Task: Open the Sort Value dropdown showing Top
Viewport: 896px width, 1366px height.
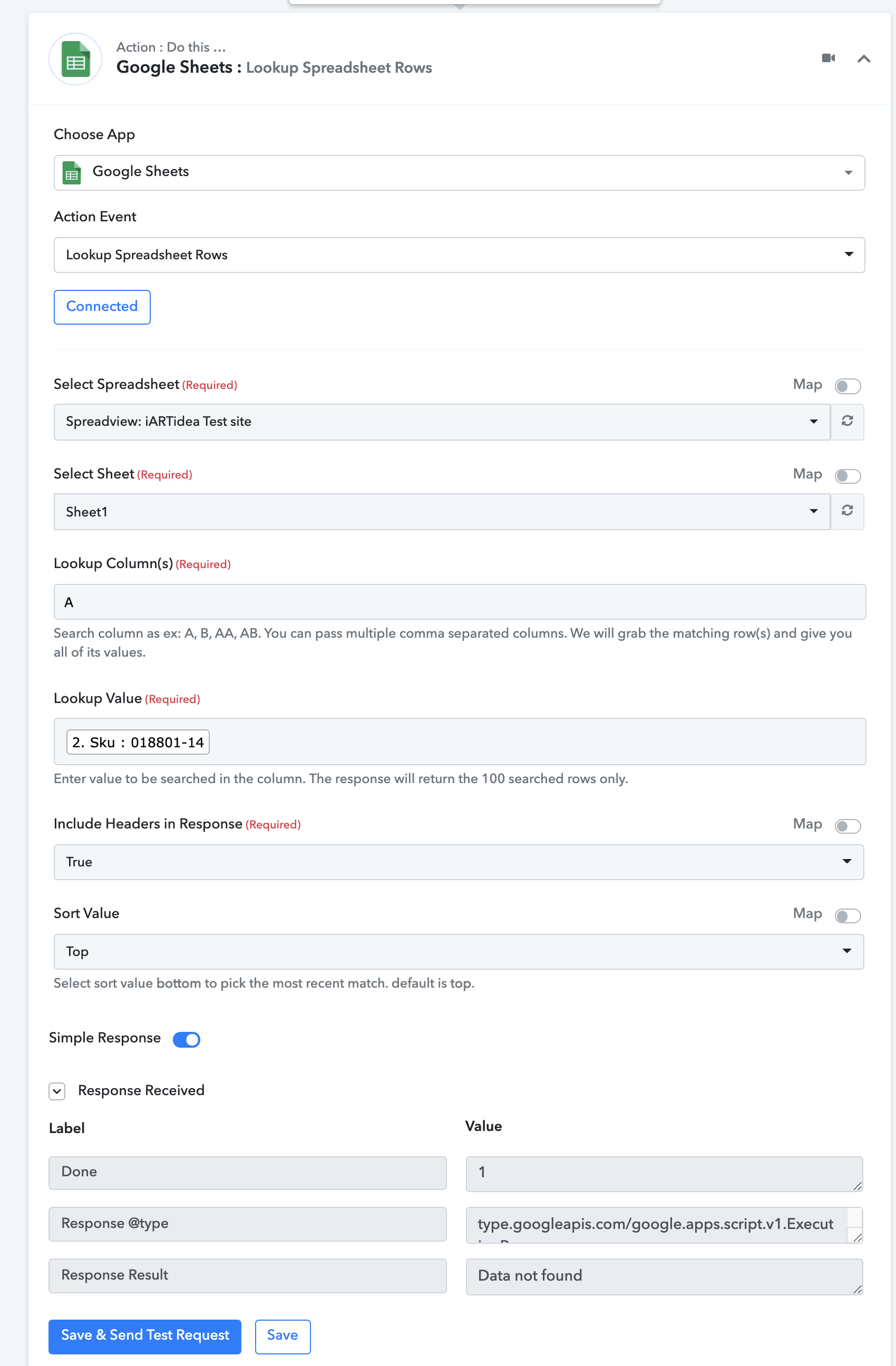Action: [x=459, y=952]
